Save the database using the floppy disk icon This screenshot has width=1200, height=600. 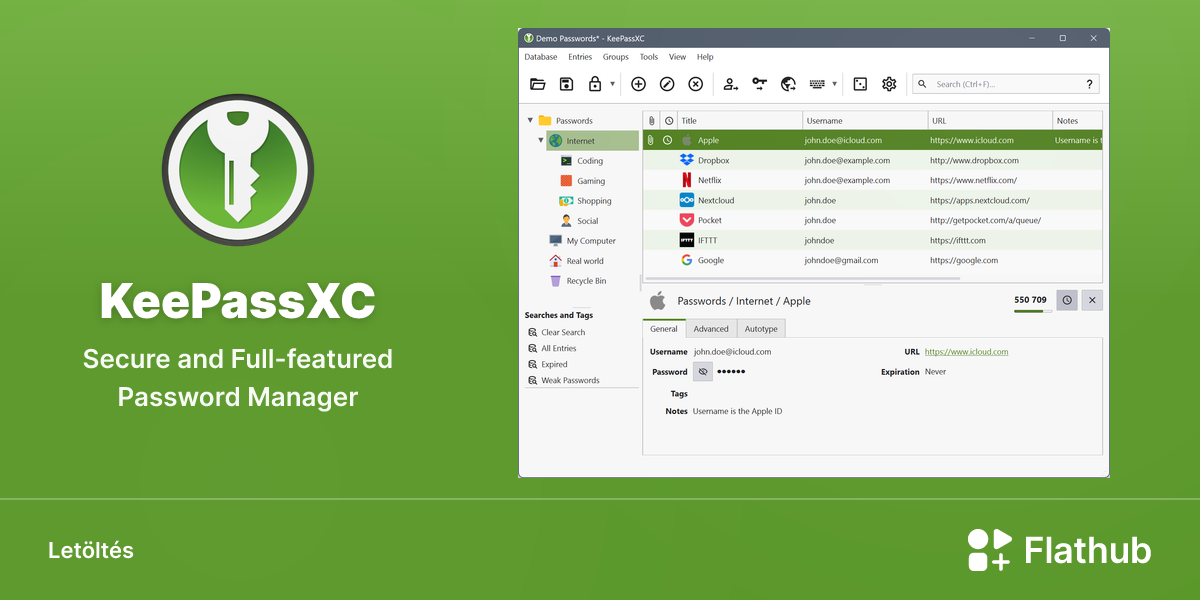coord(566,84)
